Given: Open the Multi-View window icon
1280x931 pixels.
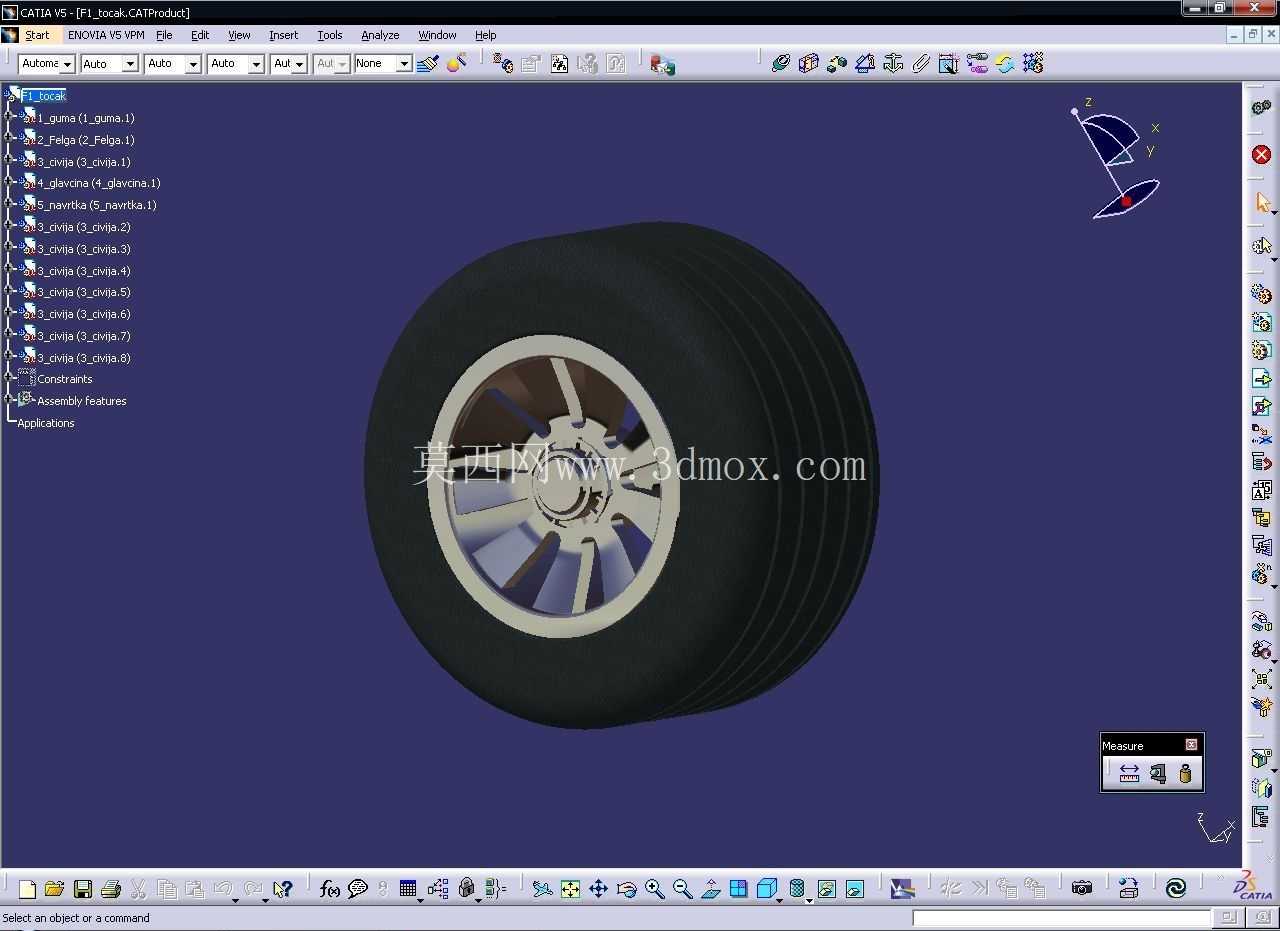Looking at the screenshot, I should (x=739, y=889).
